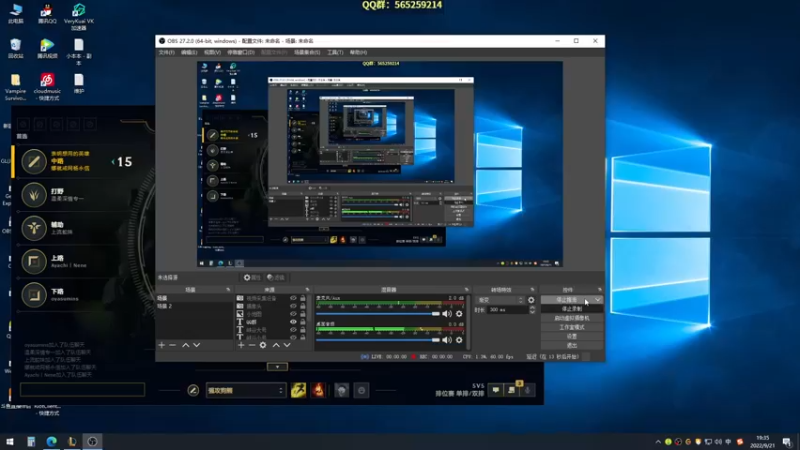
Task: Click the 停止推流 stop streaming button
Action: 567,300
